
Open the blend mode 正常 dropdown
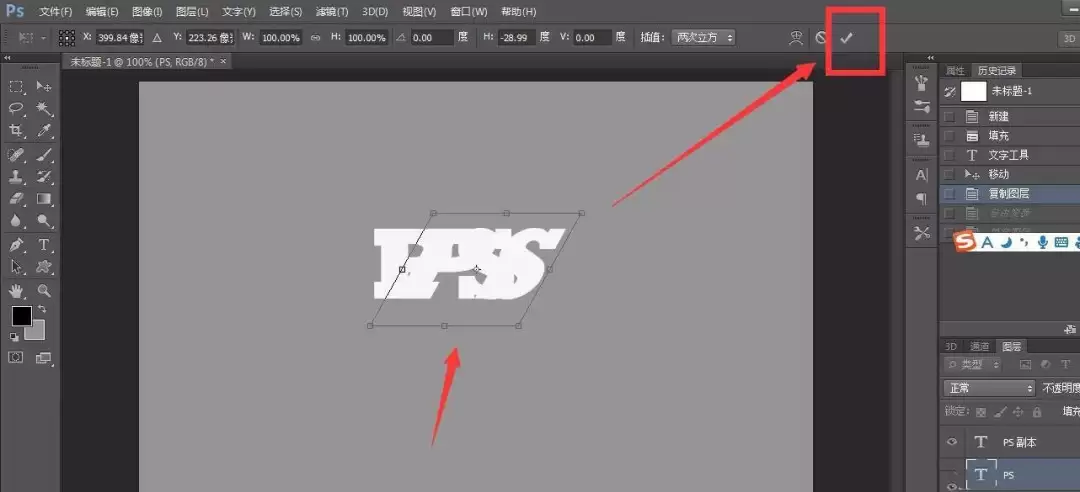pos(990,389)
